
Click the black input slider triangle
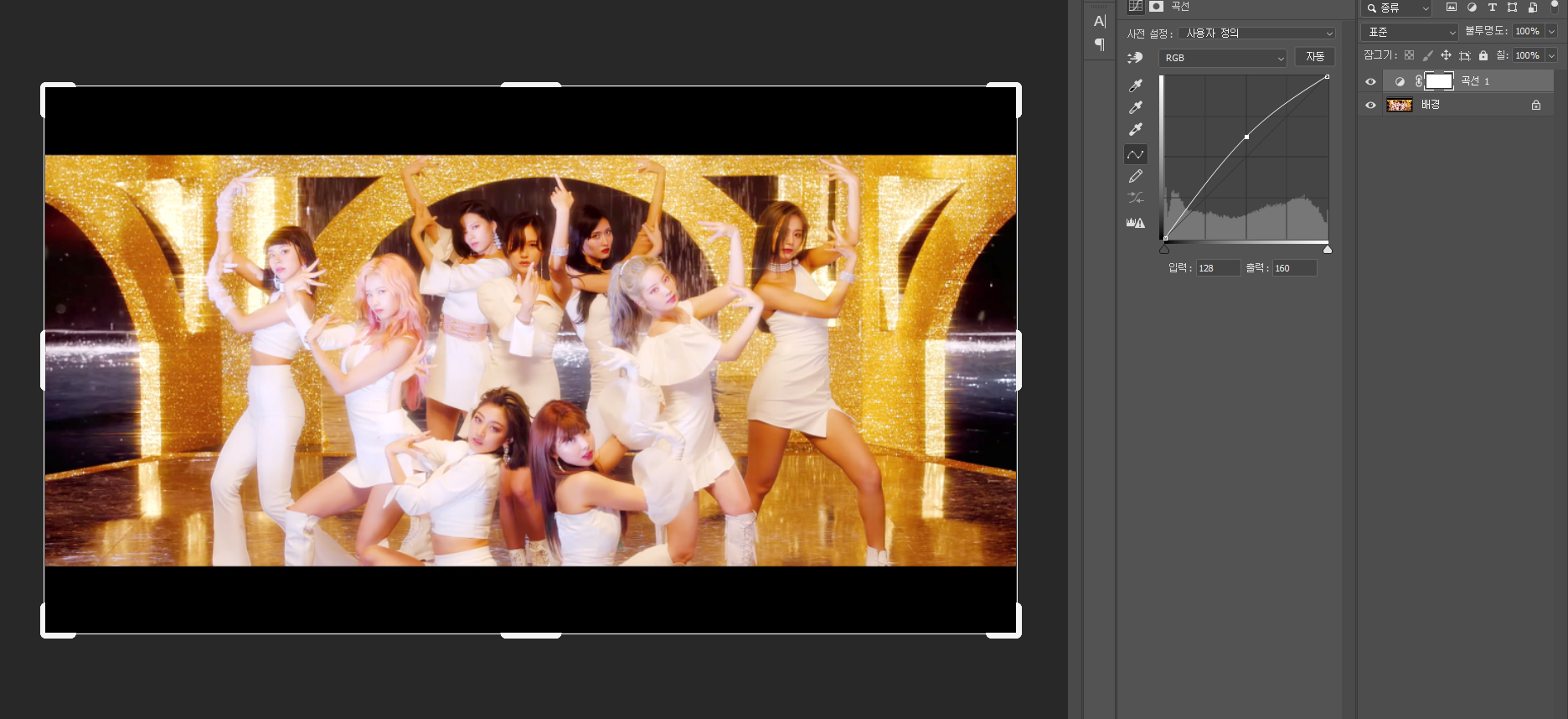(1164, 249)
